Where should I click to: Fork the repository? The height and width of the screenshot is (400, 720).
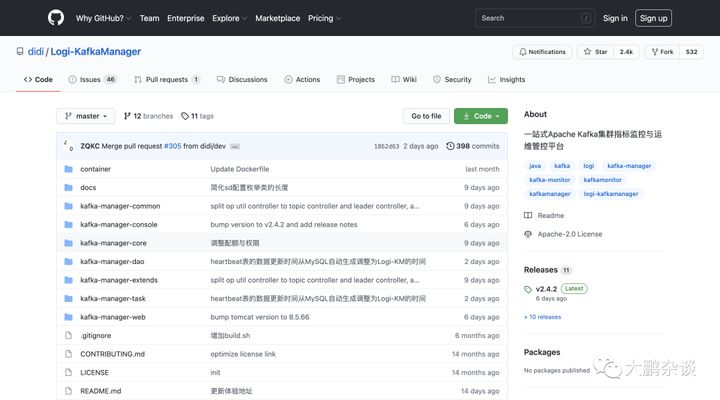[662, 52]
